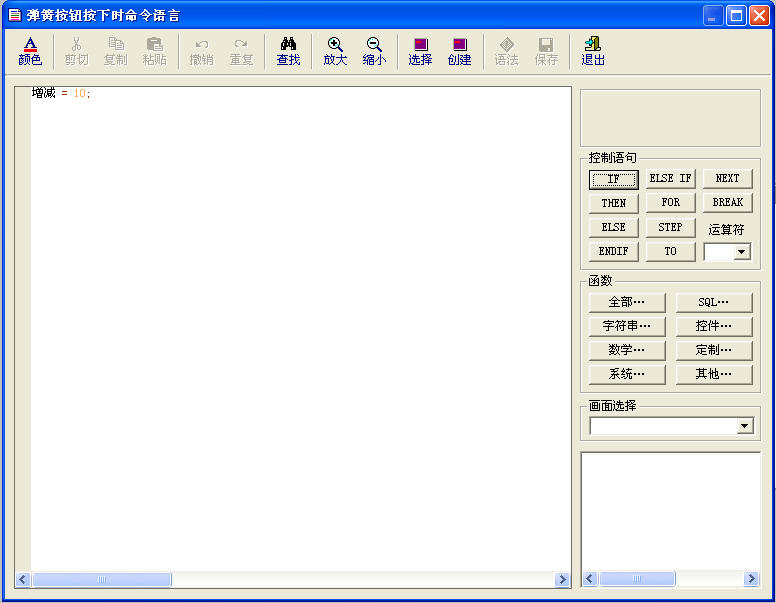Click the 剪切 cut icon
The image size is (776, 603).
(77, 51)
